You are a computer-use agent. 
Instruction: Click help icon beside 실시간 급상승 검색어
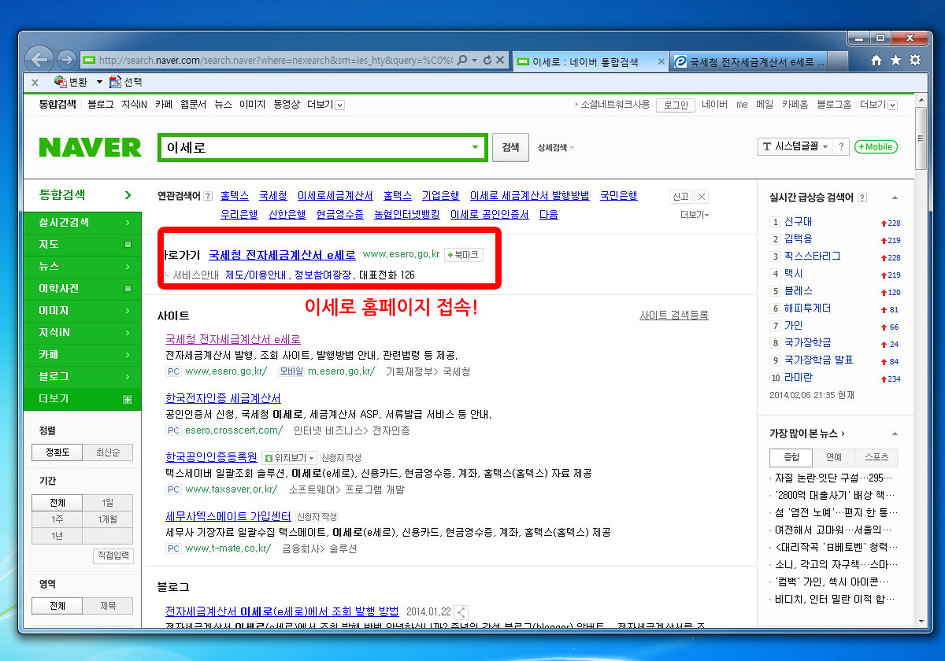click(x=862, y=197)
